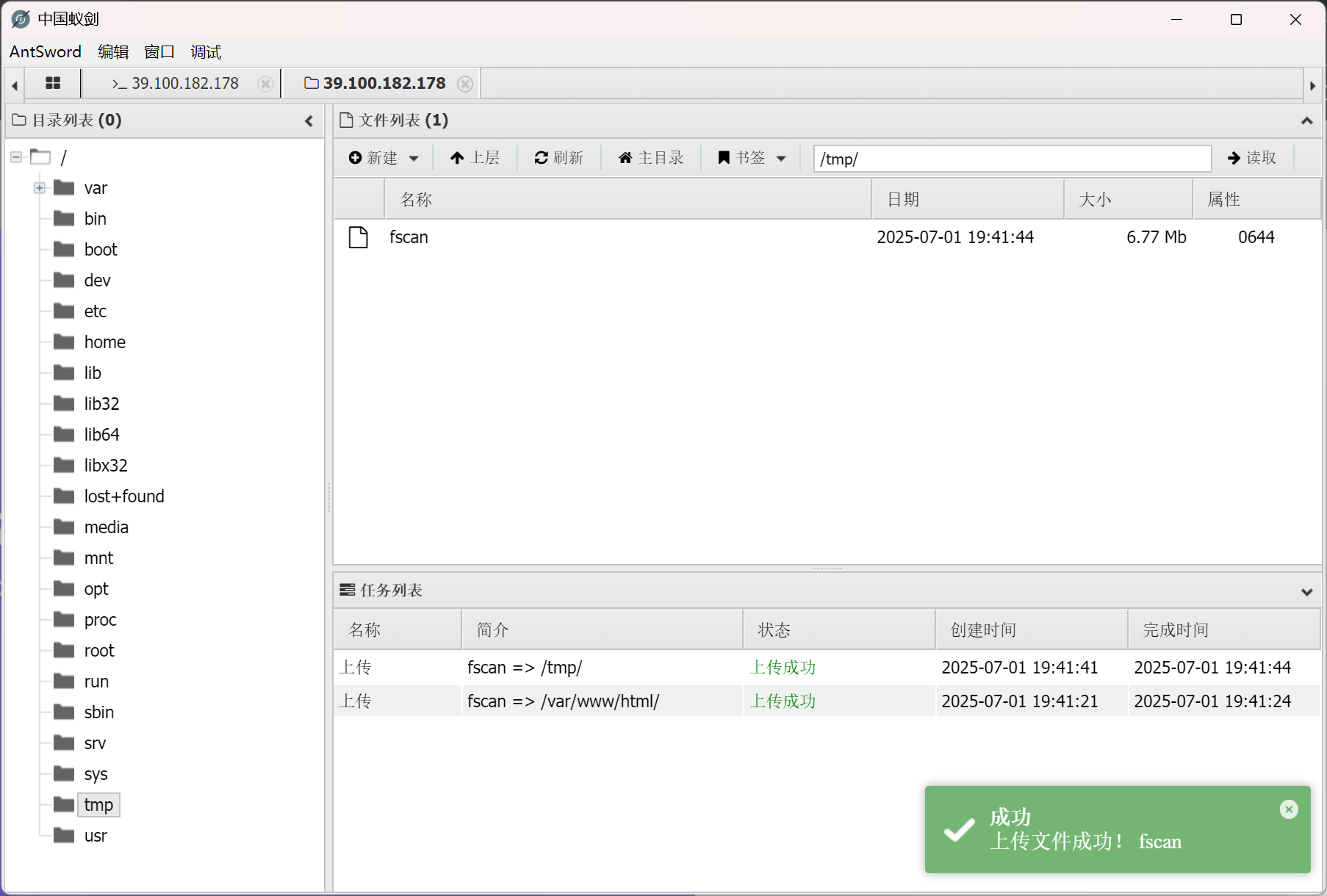Collapse the task list panel
1327x896 pixels.
click(x=1306, y=591)
